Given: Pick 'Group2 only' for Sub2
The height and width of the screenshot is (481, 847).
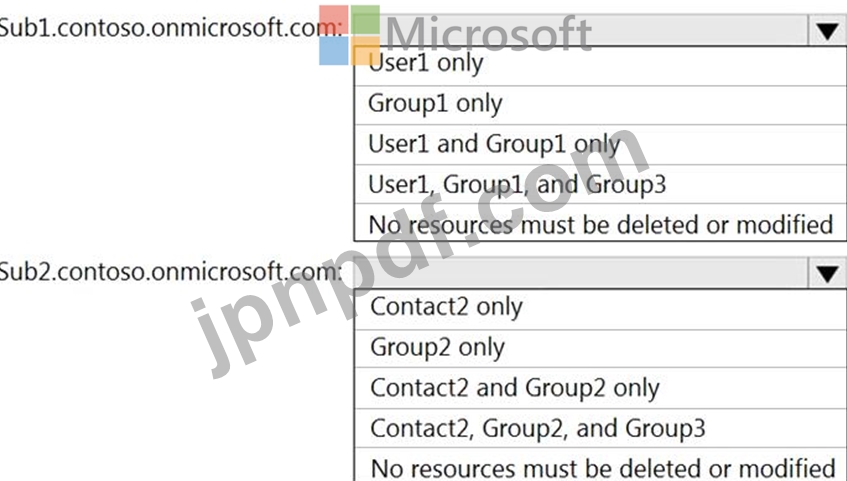Looking at the screenshot, I should coord(600,349).
